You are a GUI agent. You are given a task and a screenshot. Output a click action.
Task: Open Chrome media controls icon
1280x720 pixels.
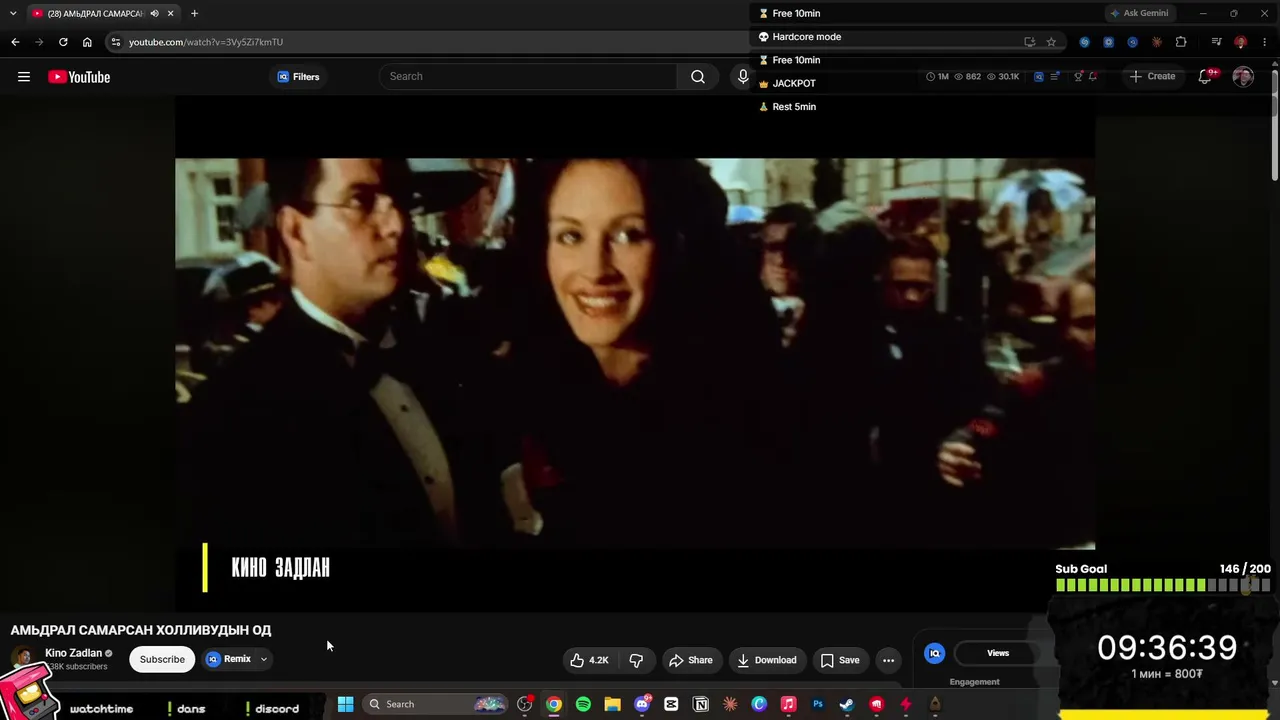(x=1216, y=42)
